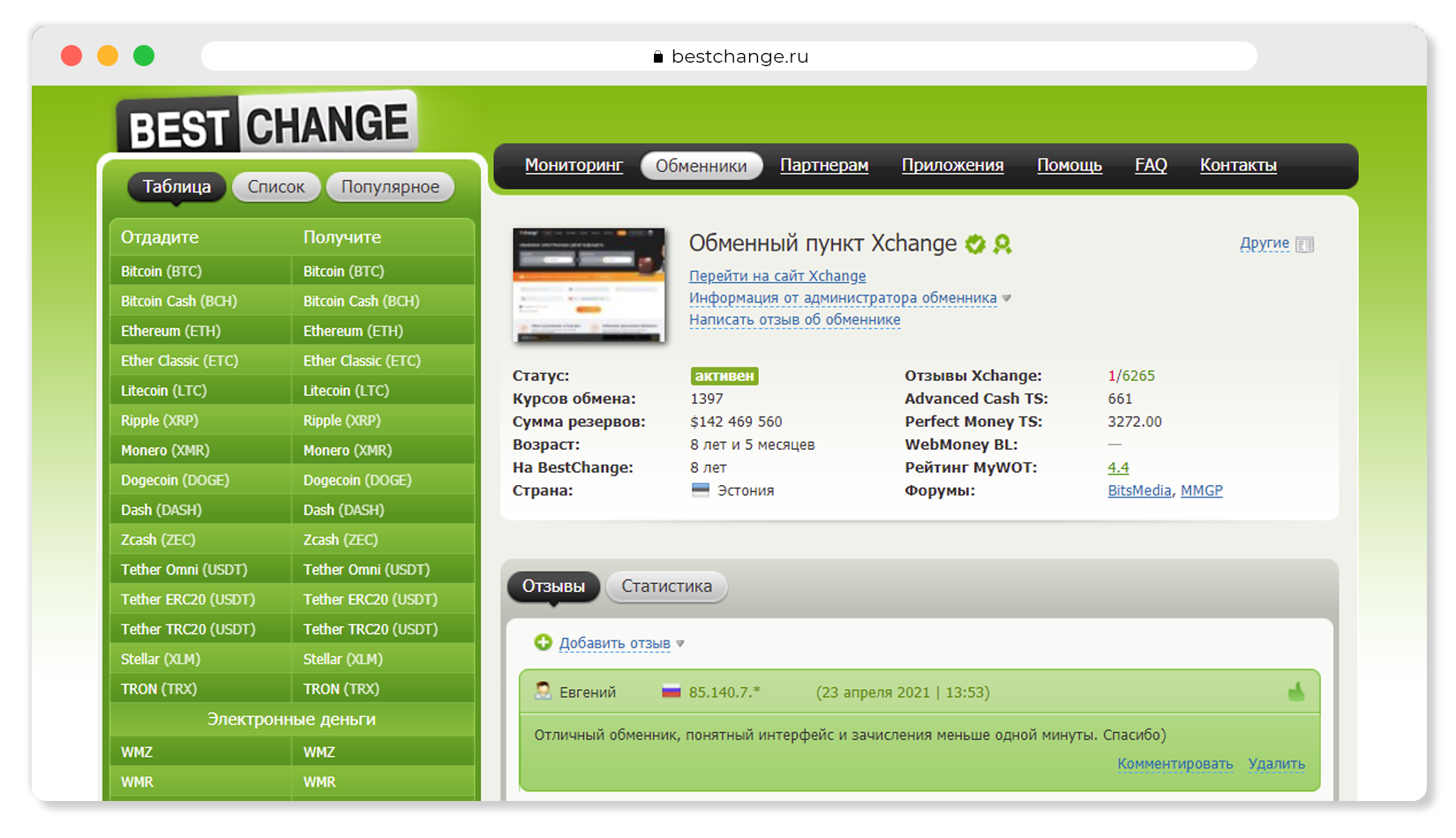
Task: Click the red close window button
Action: (71, 56)
